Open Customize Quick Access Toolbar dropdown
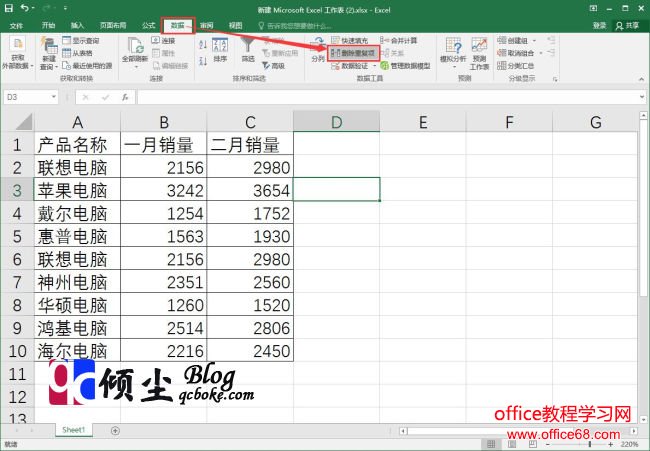 pos(65,8)
